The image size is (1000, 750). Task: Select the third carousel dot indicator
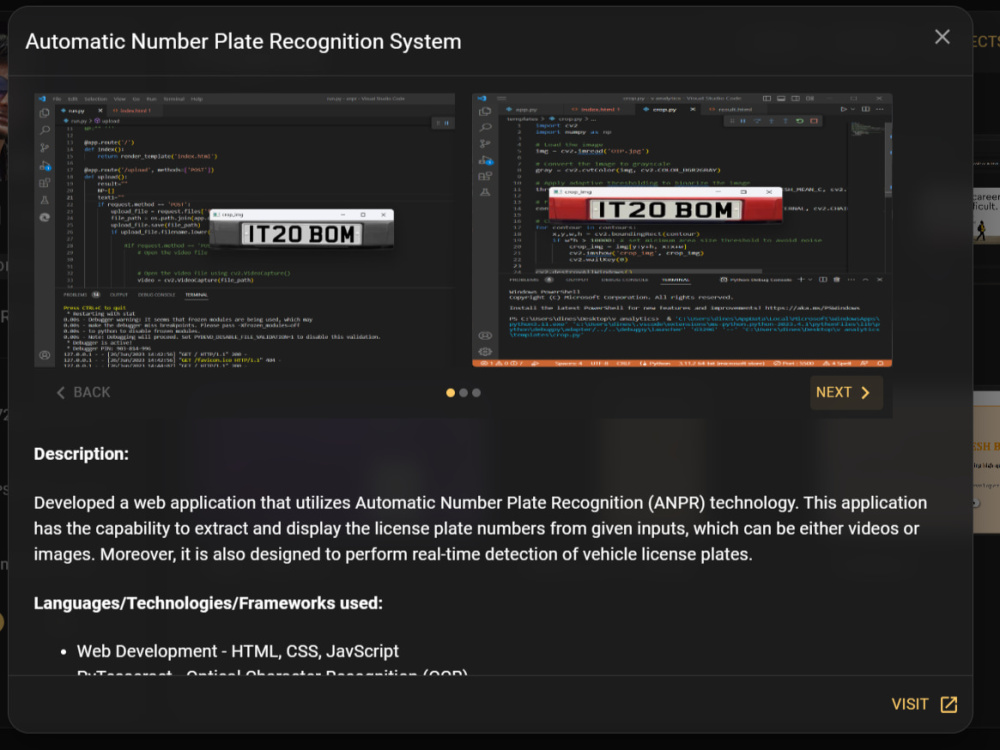[476, 393]
